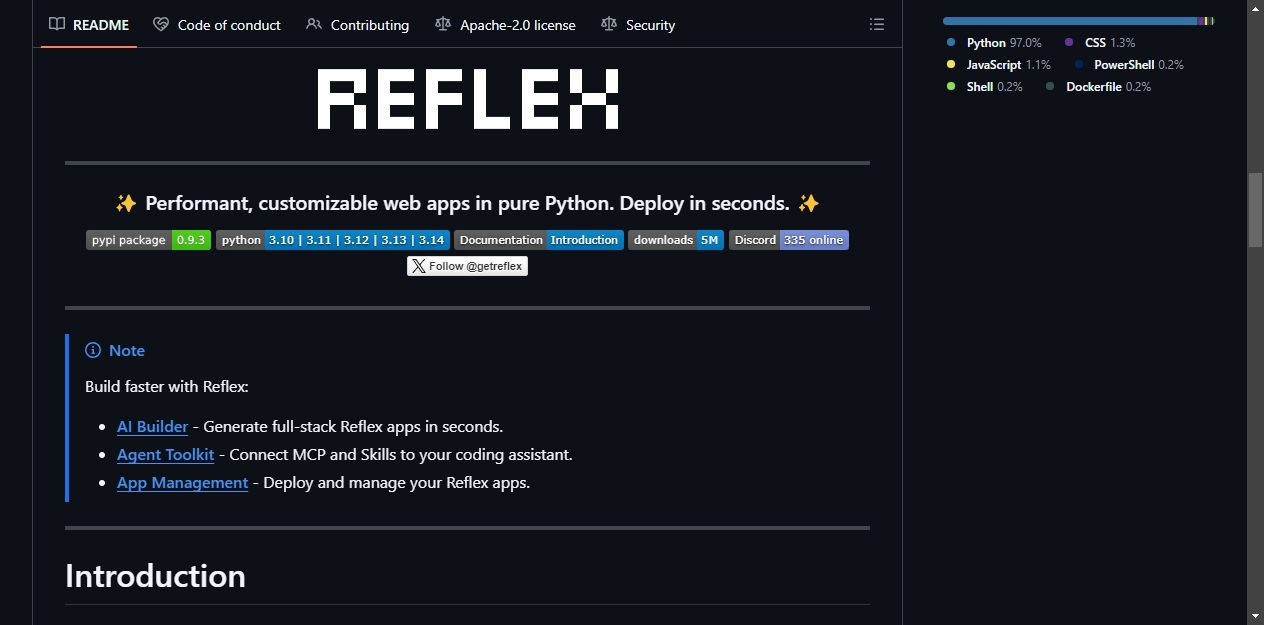Open the Contributing tab
1264x625 pixels.
pos(357,25)
